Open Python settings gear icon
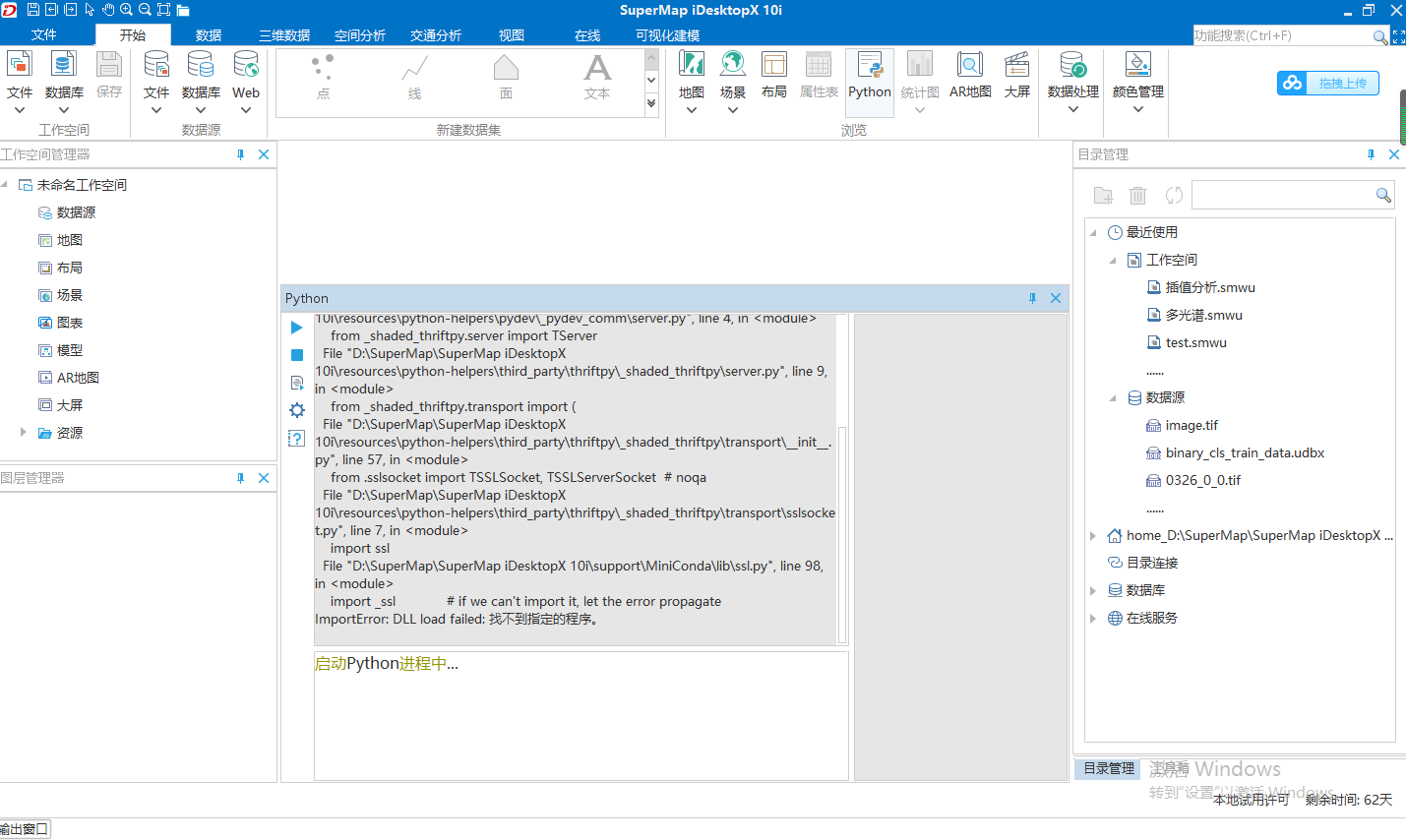Screen dimensions: 1406x840 click(297, 410)
